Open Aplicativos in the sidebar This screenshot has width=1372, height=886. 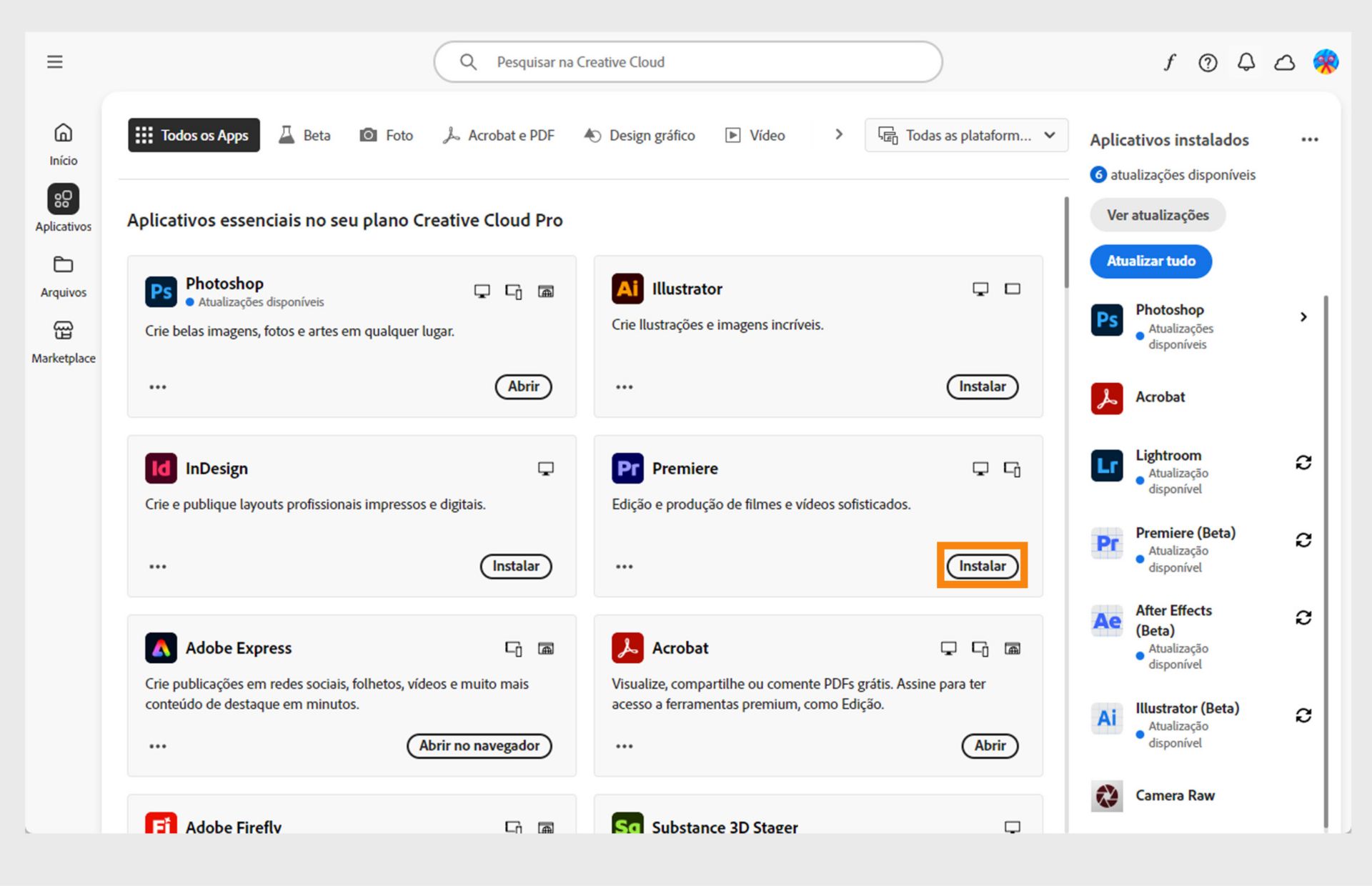point(64,208)
